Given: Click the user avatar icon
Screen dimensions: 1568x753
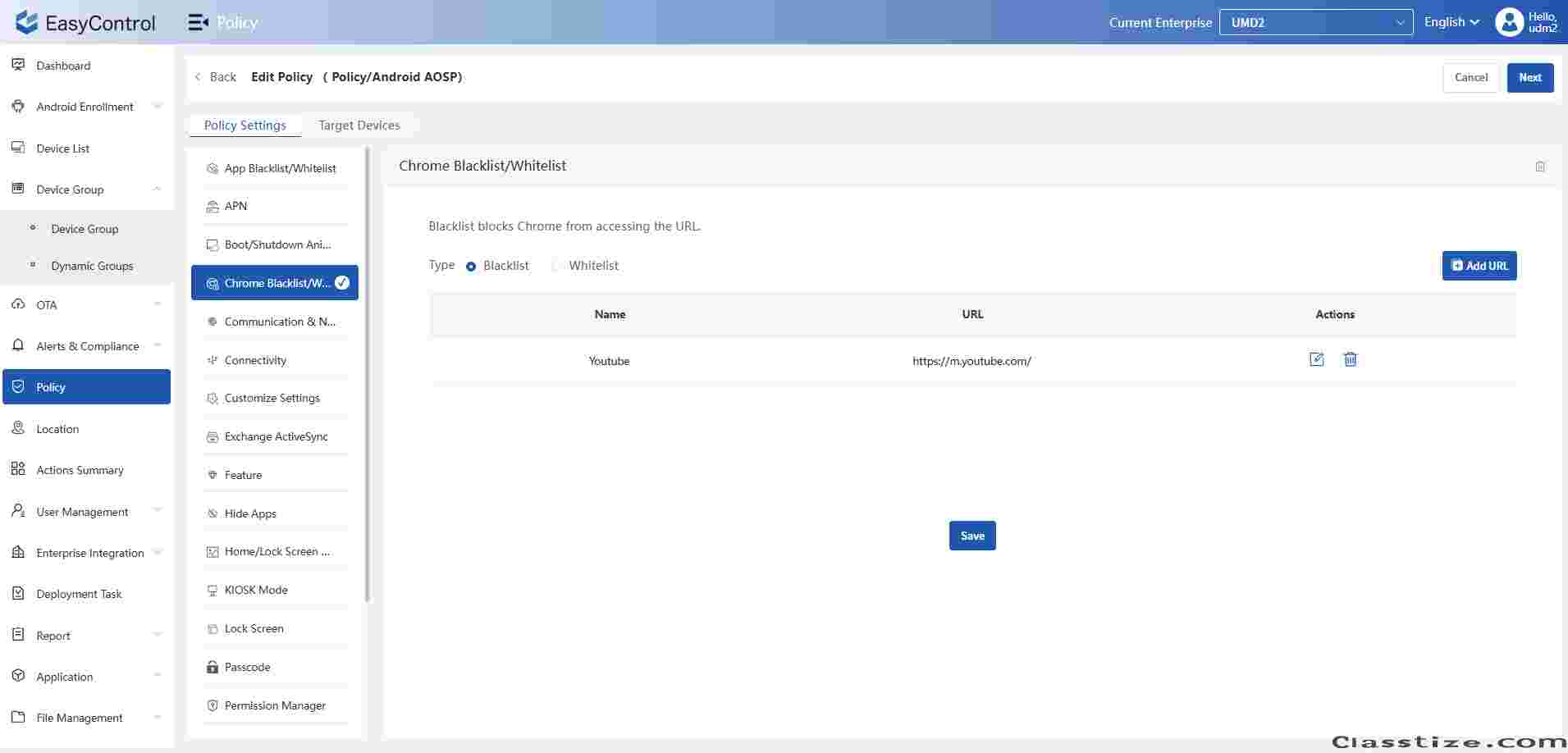Looking at the screenshot, I should click(x=1508, y=22).
